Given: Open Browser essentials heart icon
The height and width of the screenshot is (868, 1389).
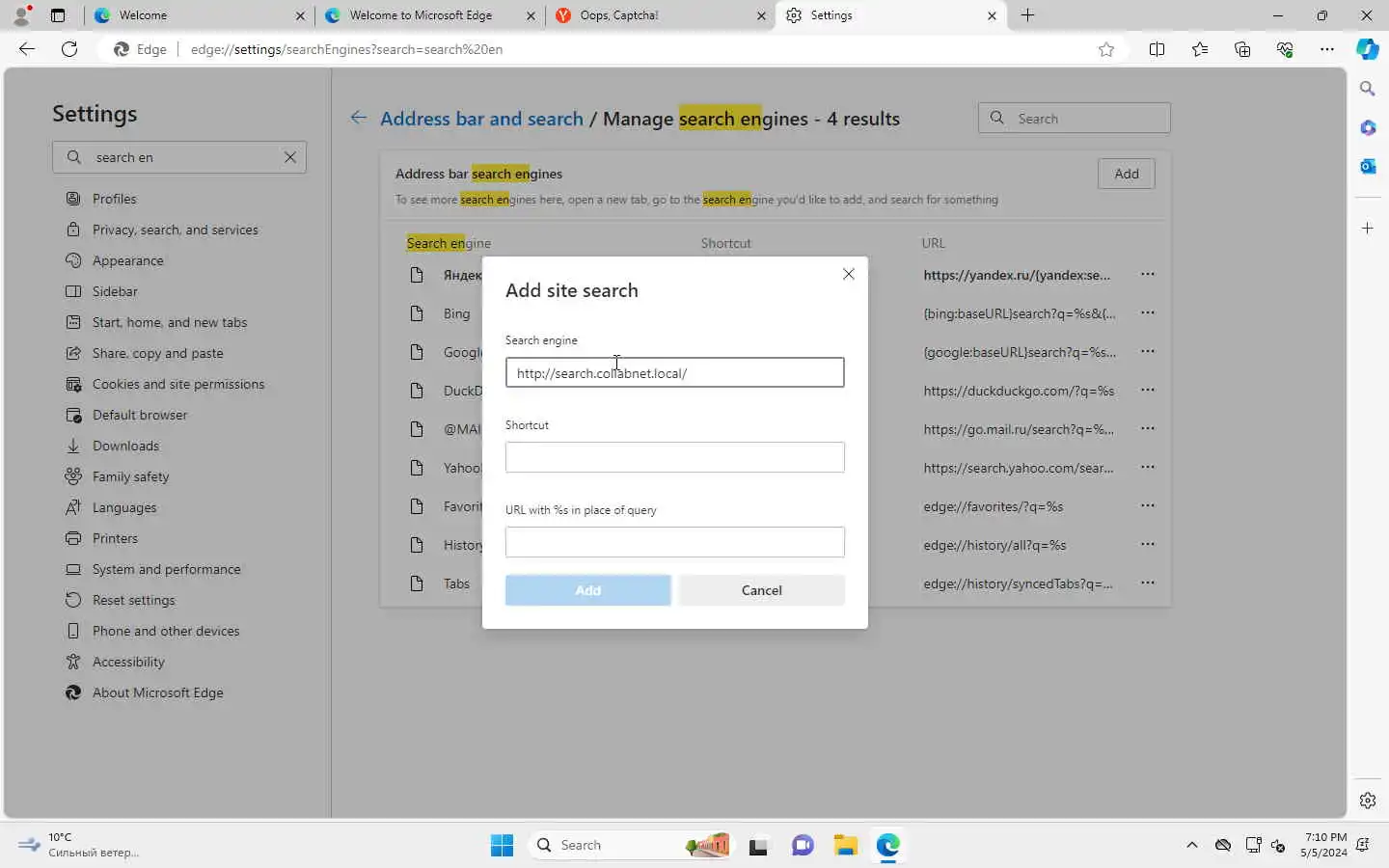Looking at the screenshot, I should click(x=1284, y=49).
